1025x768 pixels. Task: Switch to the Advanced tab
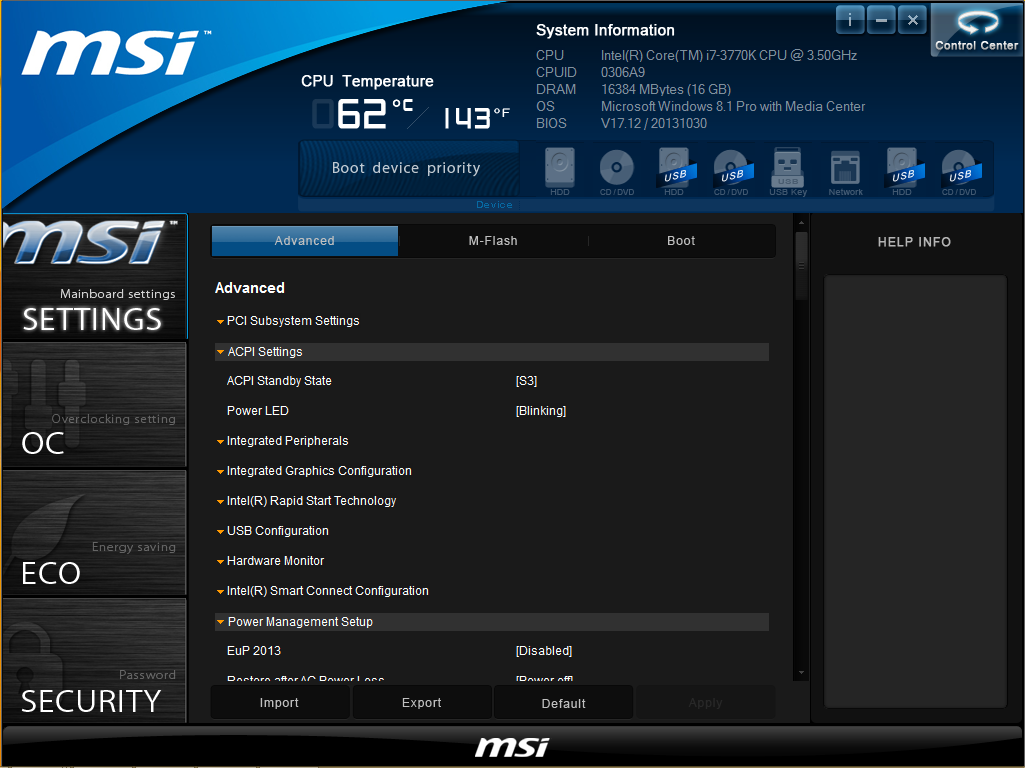pyautogui.click(x=305, y=241)
